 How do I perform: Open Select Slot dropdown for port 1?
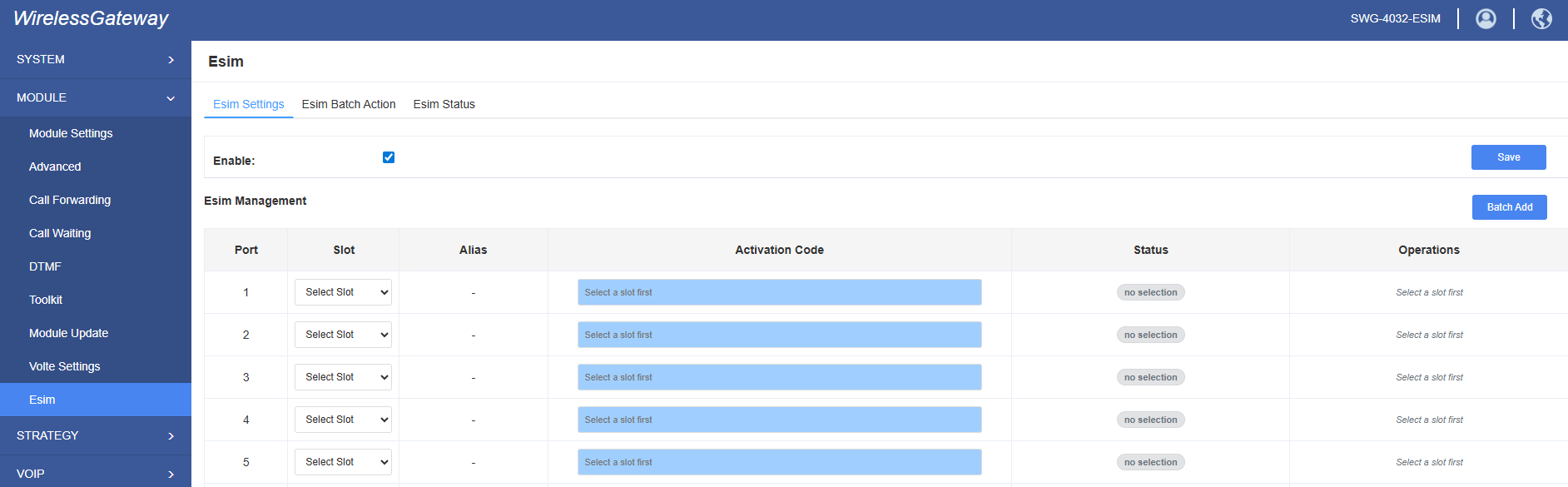point(343,292)
